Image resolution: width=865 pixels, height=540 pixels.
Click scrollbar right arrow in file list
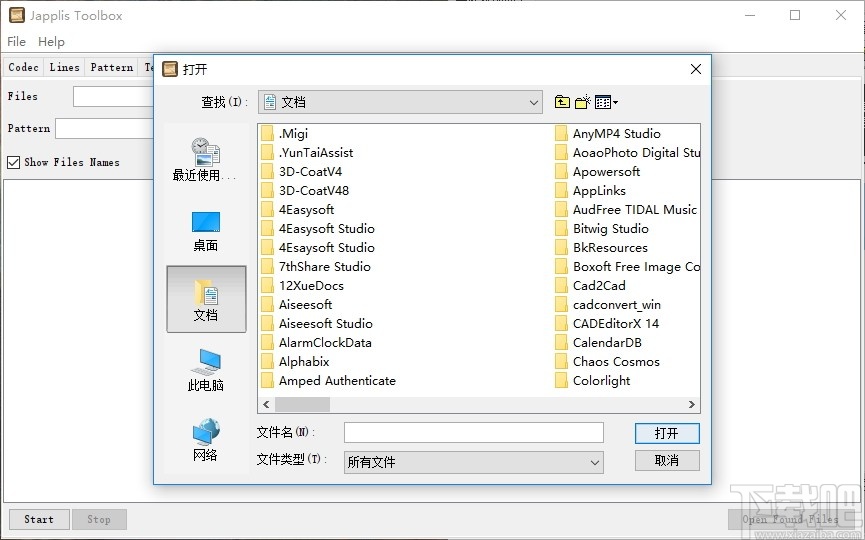[692, 405]
